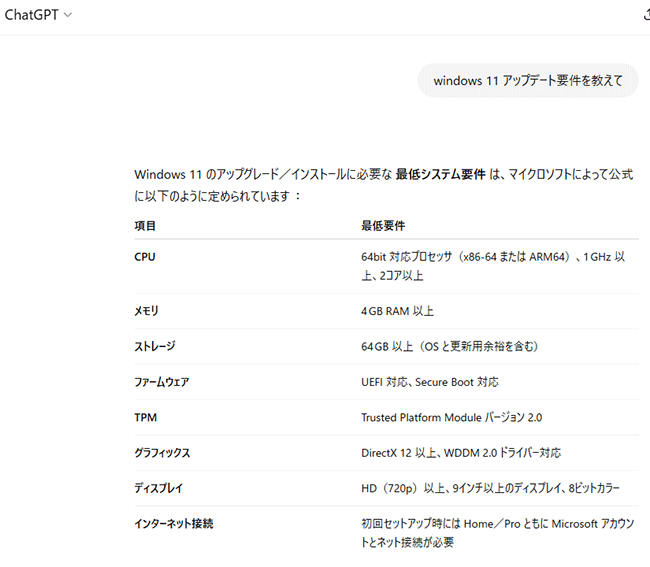Select the user message bubble about Windows 11
The image size is (650, 567).
528,80
